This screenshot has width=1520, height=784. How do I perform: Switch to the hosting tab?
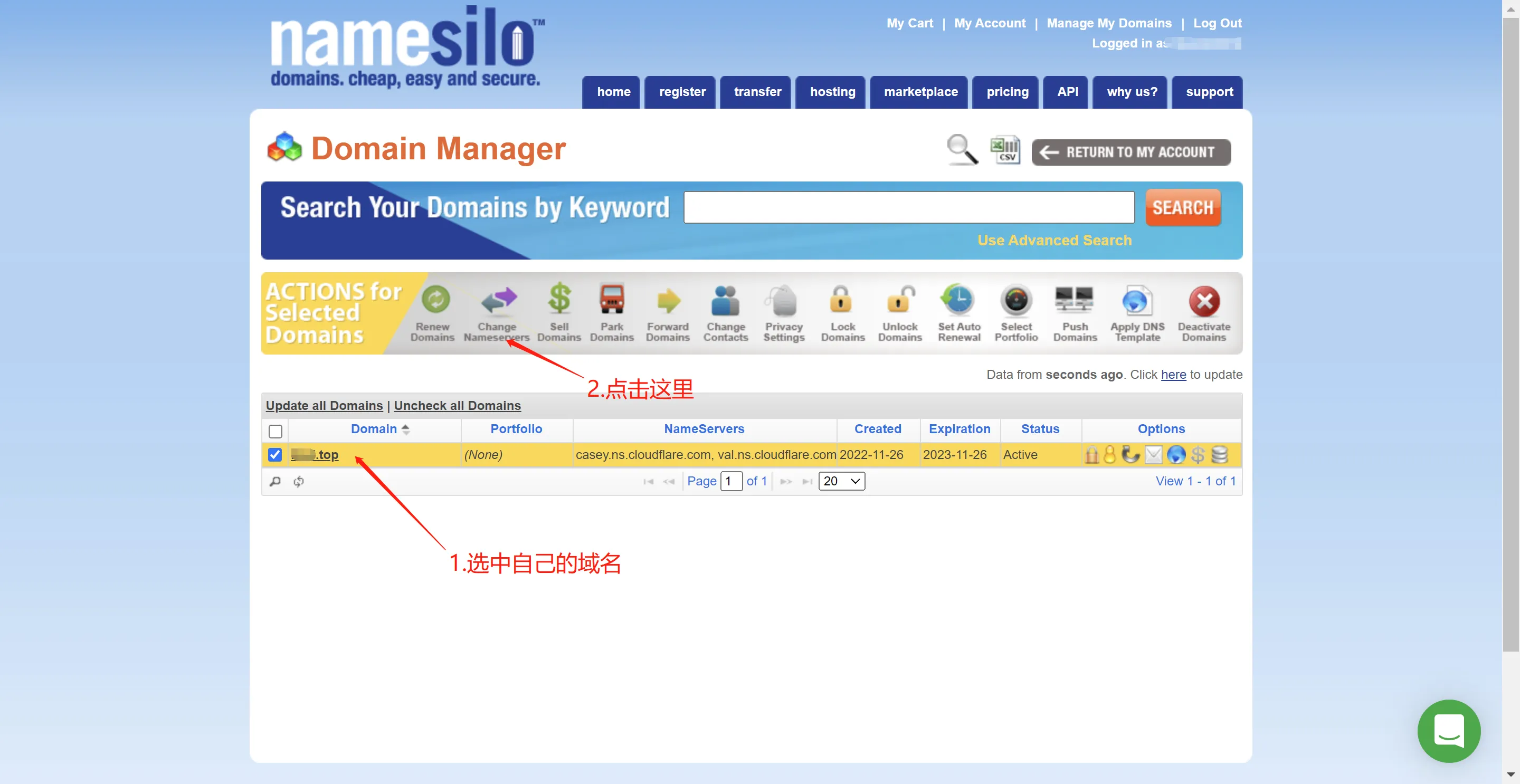click(x=832, y=92)
